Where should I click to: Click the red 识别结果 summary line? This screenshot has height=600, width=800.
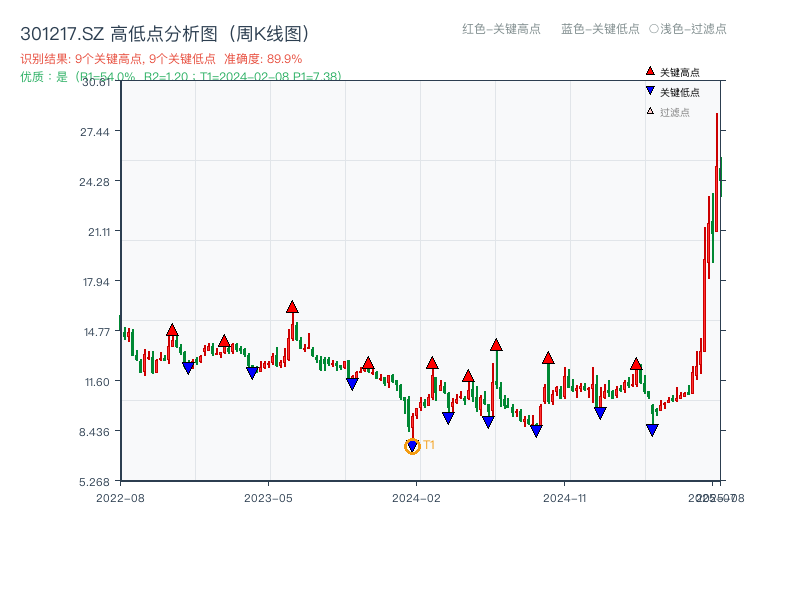click(x=161, y=59)
